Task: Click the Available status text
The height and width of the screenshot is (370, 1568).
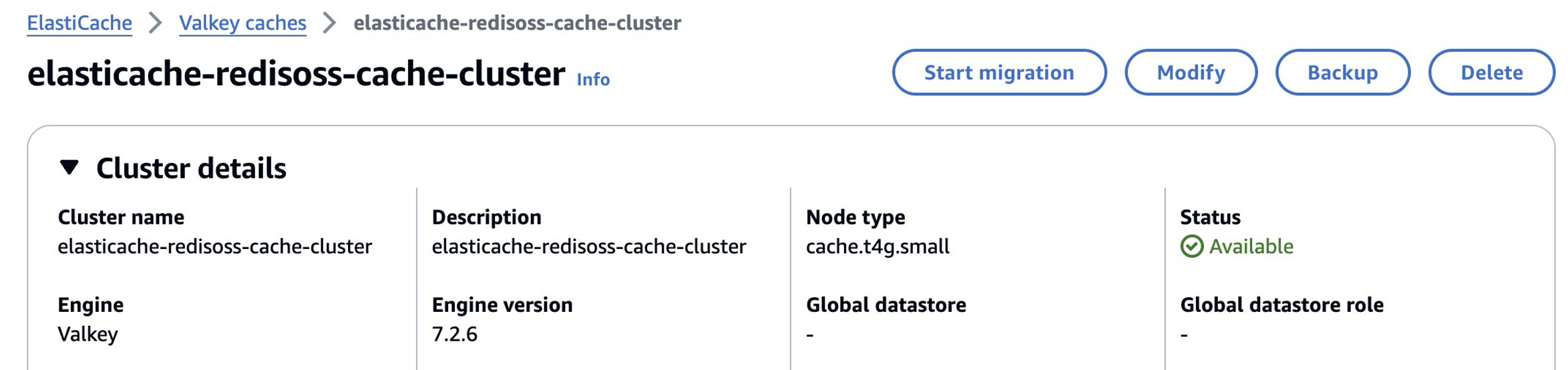Action: [x=1251, y=246]
